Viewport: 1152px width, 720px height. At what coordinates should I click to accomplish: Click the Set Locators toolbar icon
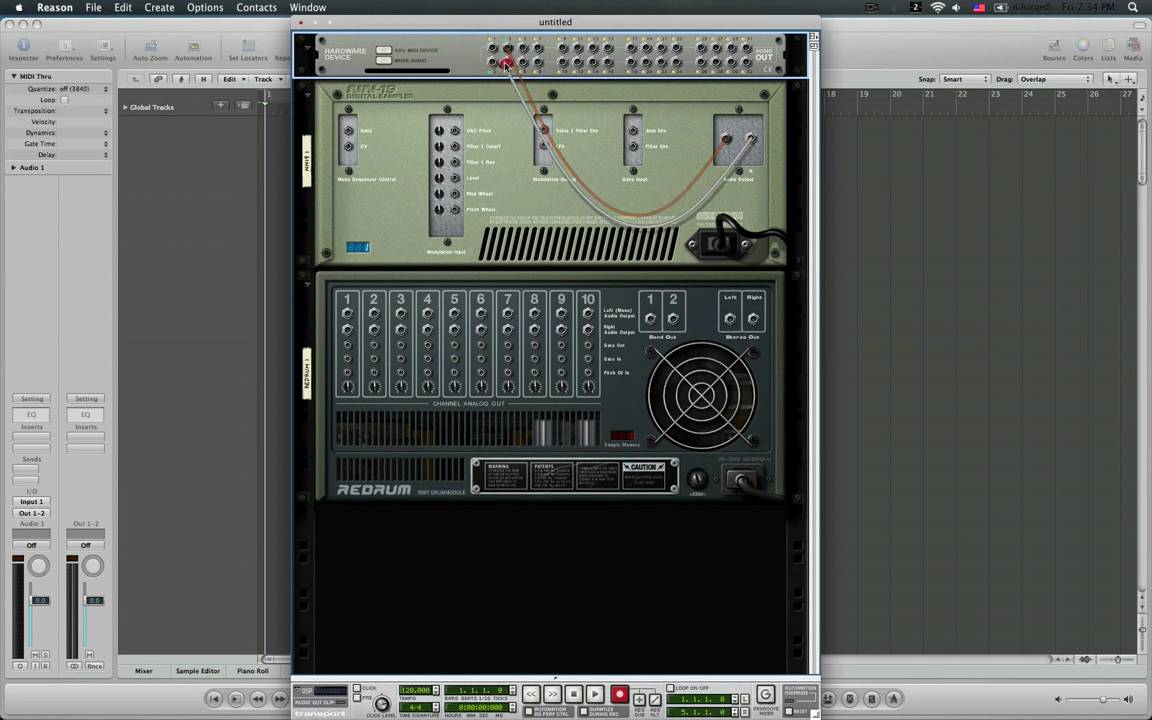(x=248, y=50)
